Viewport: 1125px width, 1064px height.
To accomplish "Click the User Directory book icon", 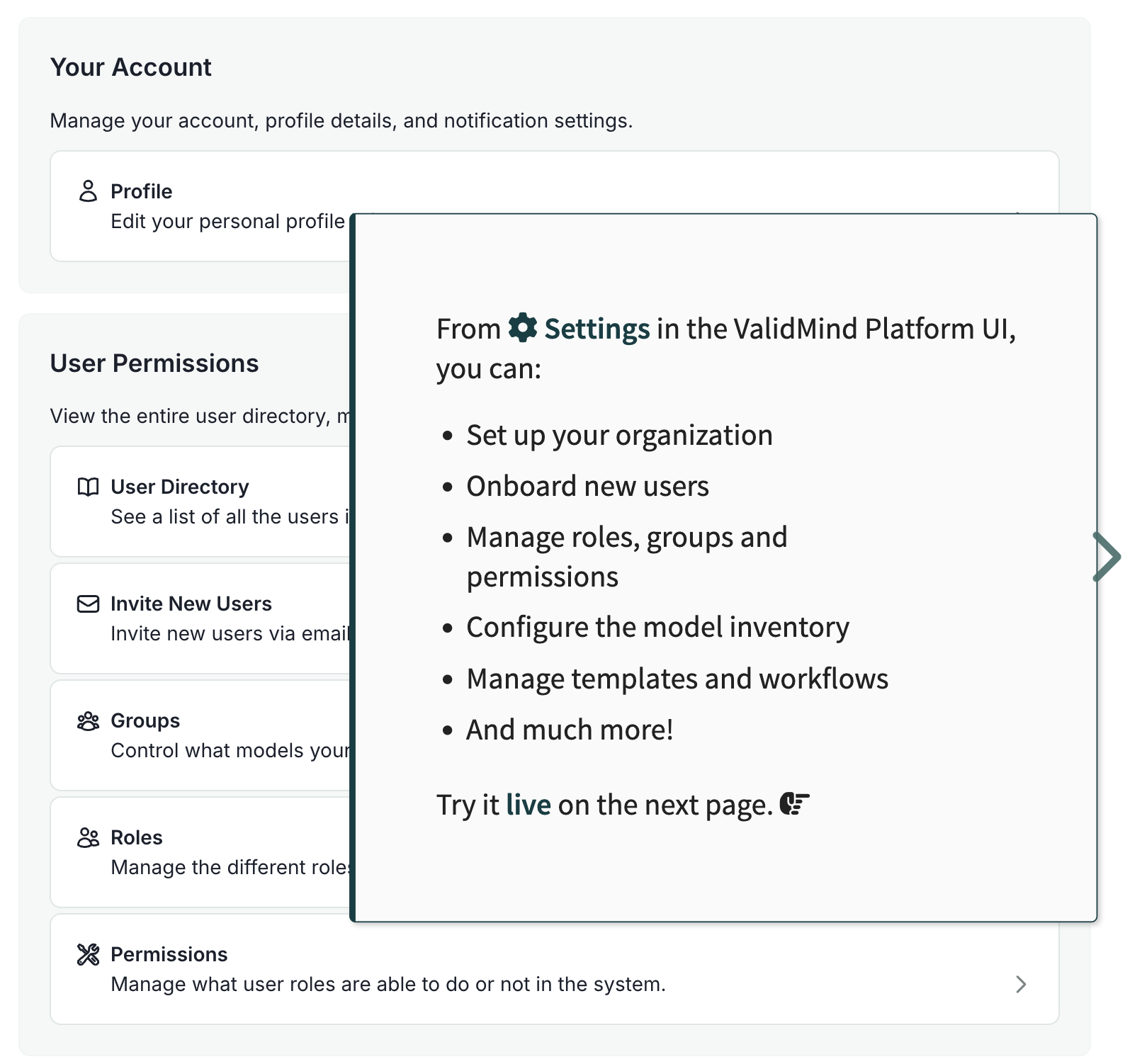I will point(88,487).
